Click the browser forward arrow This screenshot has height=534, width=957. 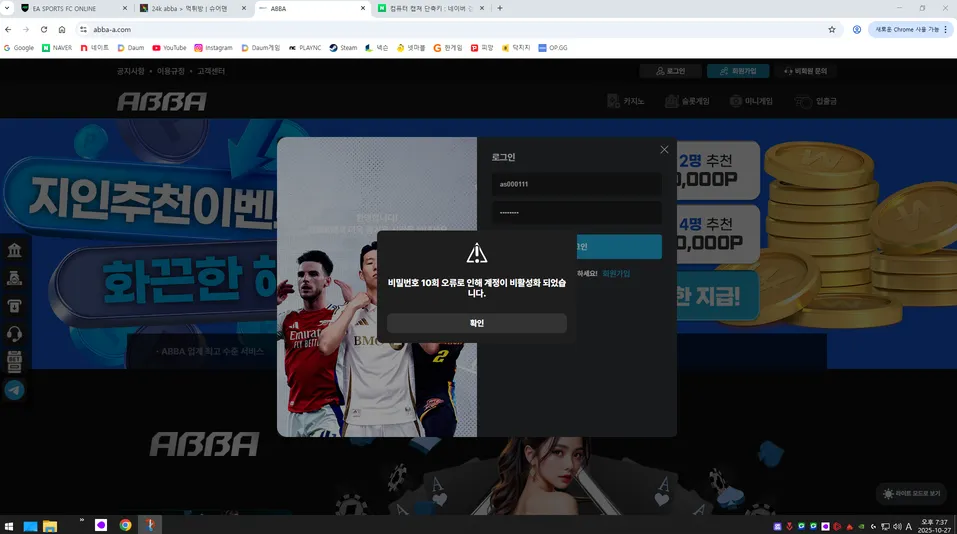tap(26, 29)
